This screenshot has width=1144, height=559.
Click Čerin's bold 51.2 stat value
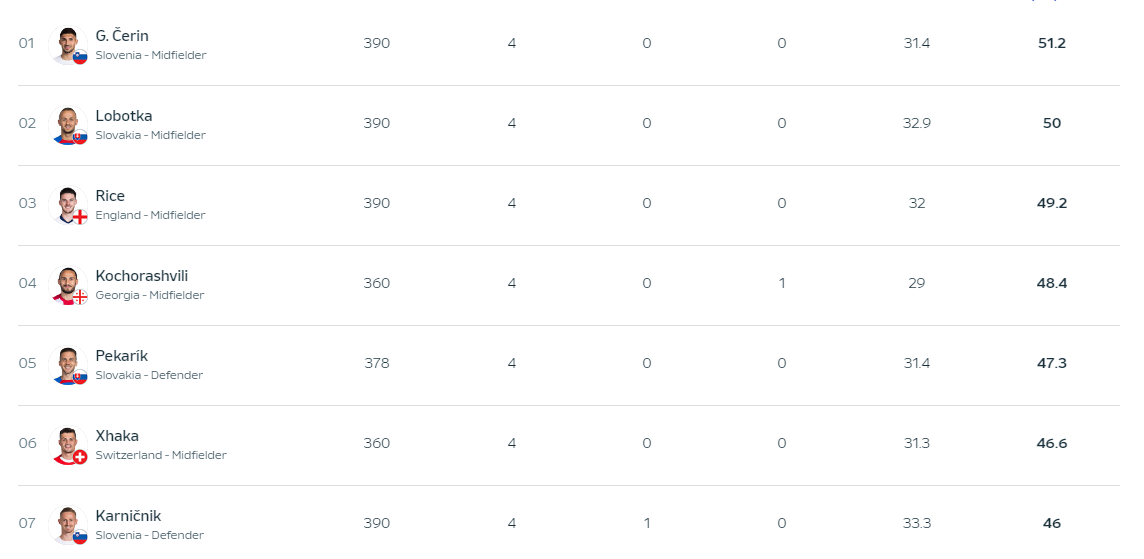point(1051,43)
